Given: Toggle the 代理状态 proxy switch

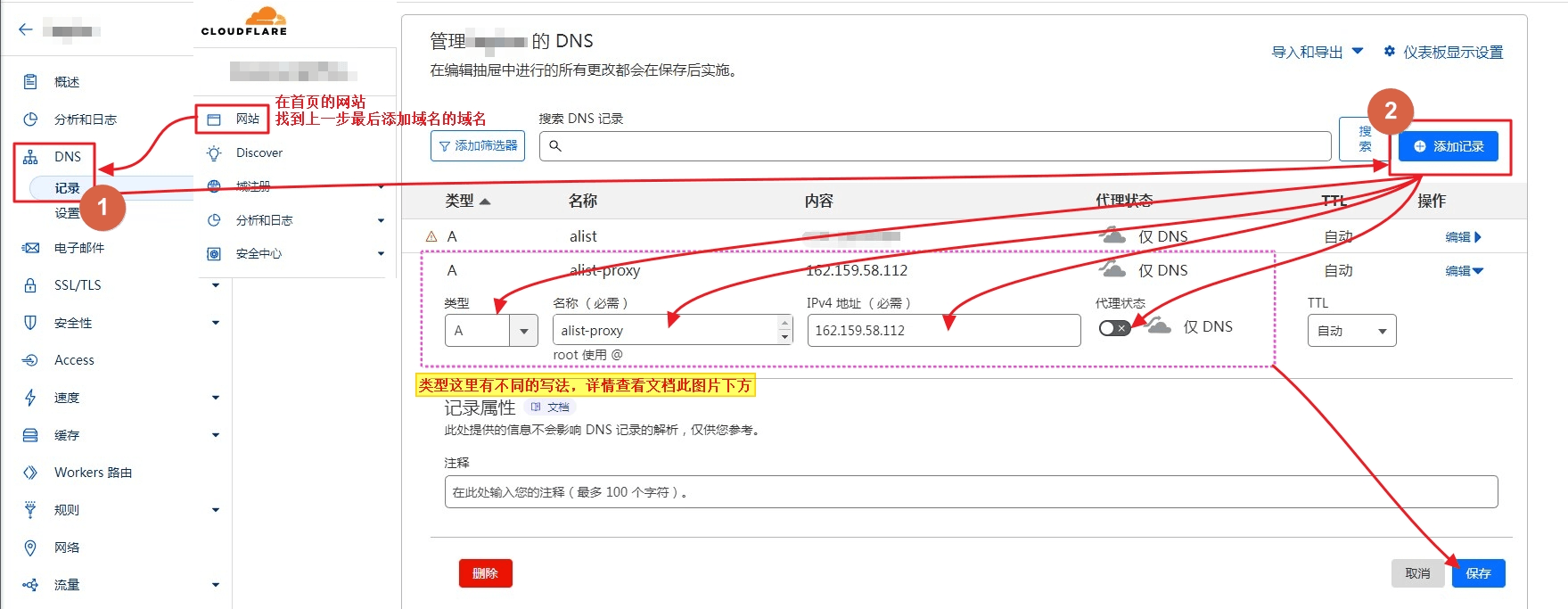Looking at the screenshot, I should [x=1114, y=328].
